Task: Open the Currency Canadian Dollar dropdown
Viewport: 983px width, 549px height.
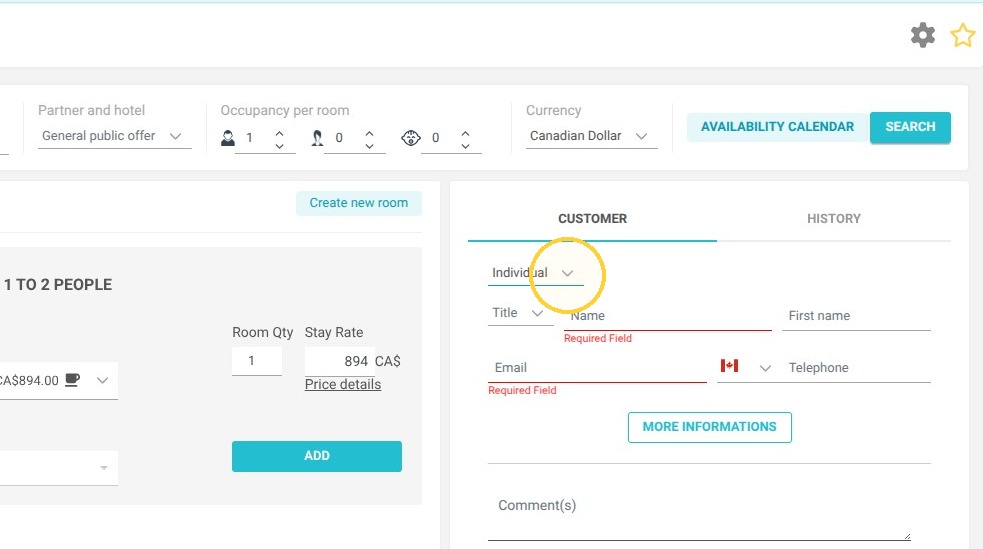Action: coord(591,136)
